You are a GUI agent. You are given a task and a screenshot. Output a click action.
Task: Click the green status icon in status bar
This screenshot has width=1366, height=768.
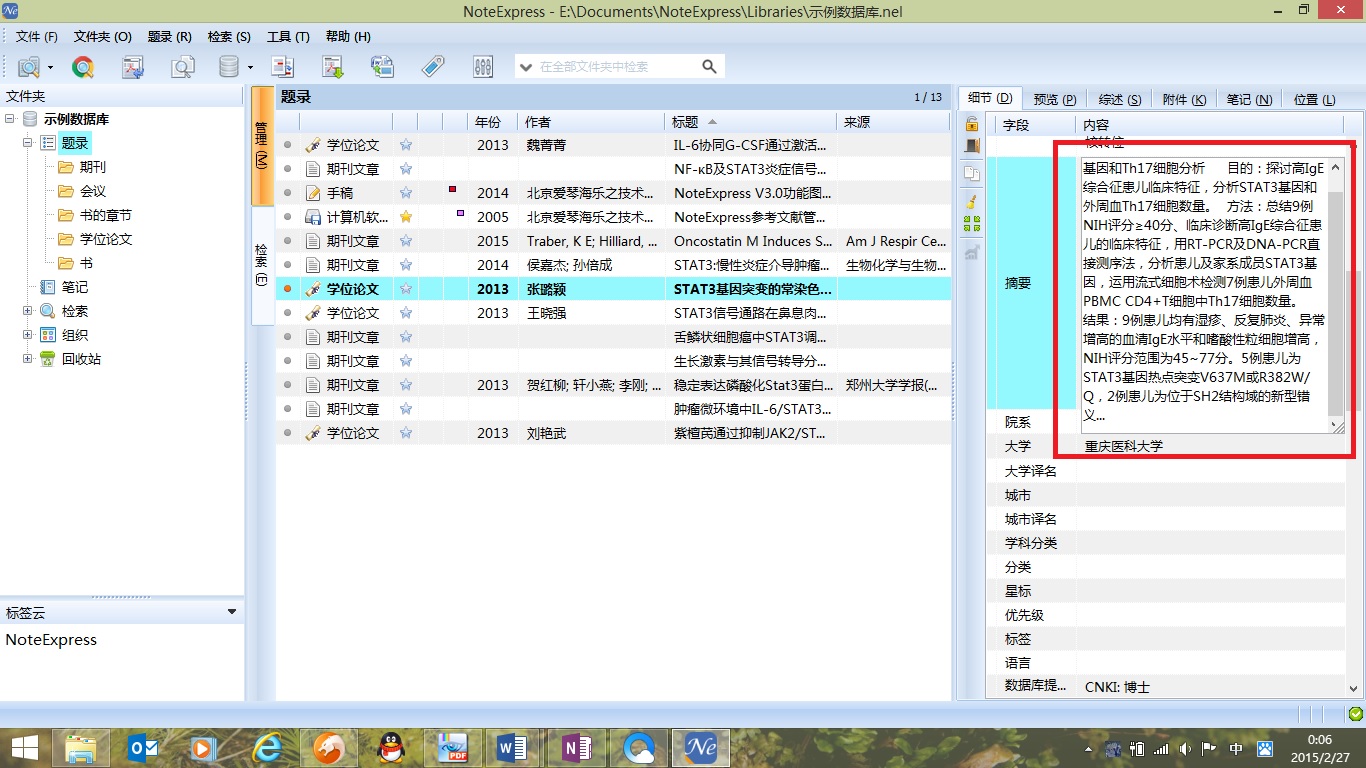[x=1355, y=714]
